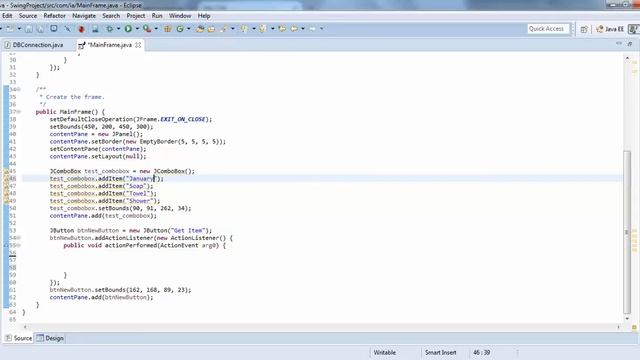Open the Source menu
Screen dimensions: 640x360
pos(28,16)
